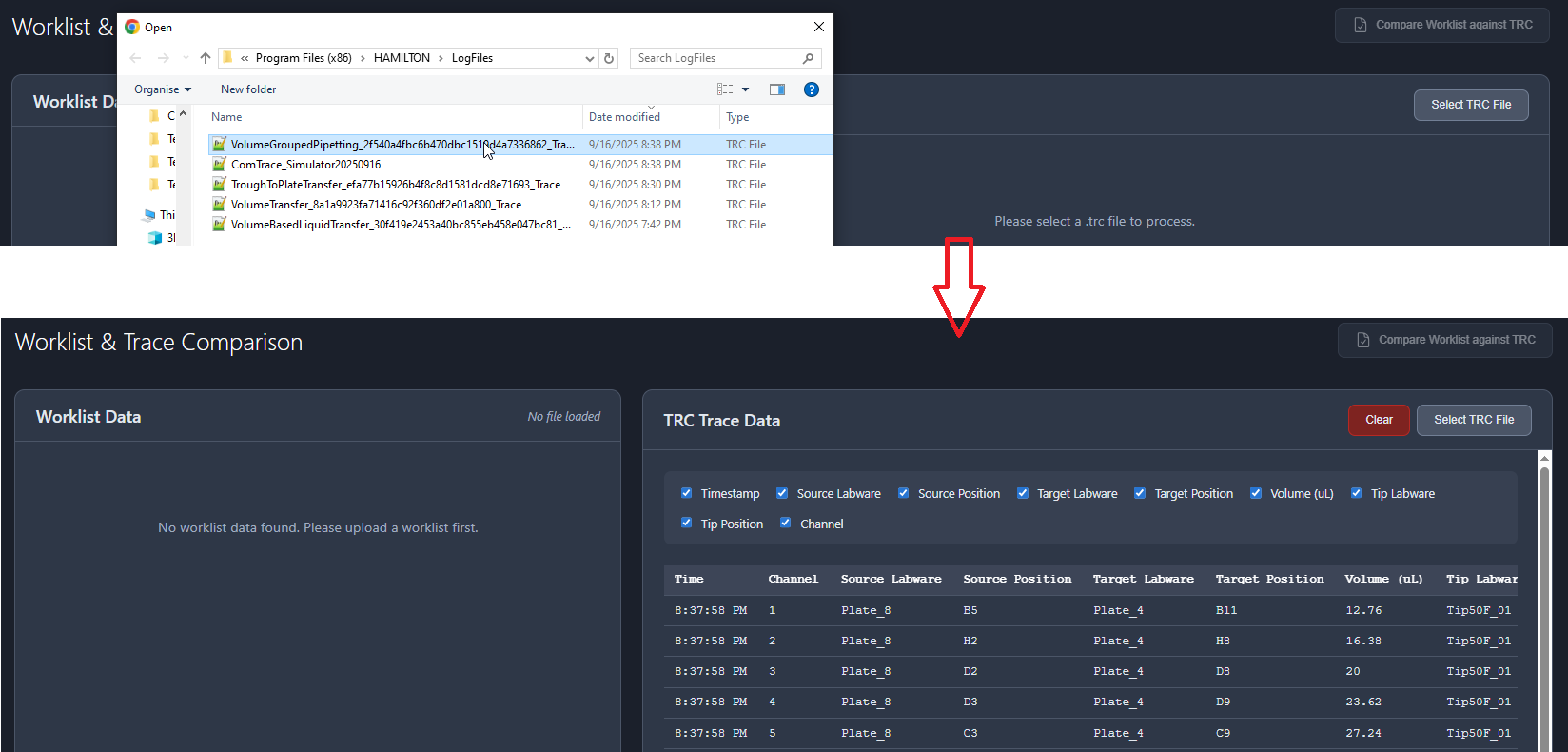The image size is (1568, 752).
Task: Toggle the preview pane icon
Action: point(777,89)
